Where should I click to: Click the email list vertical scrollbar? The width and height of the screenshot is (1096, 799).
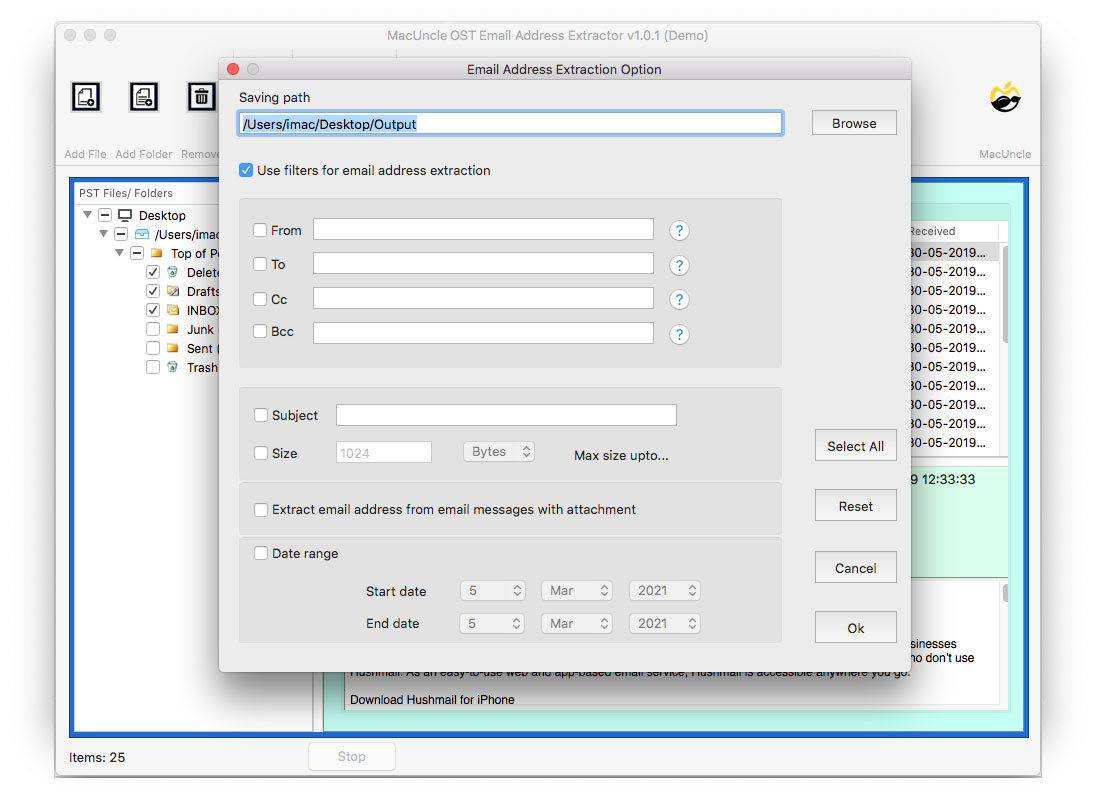pos(1004,294)
